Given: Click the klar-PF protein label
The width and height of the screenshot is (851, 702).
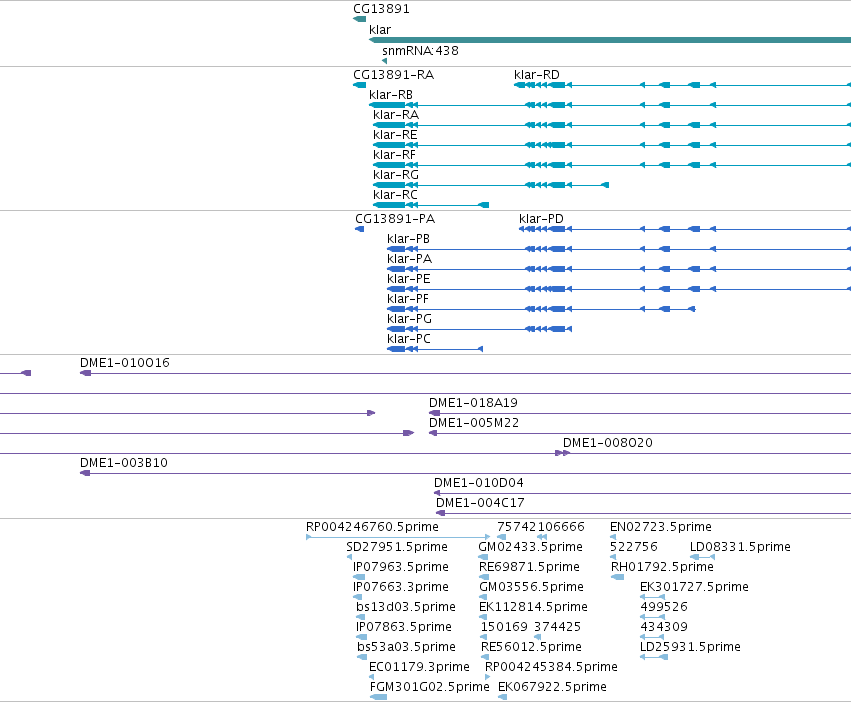Looking at the screenshot, I should 408,299.
